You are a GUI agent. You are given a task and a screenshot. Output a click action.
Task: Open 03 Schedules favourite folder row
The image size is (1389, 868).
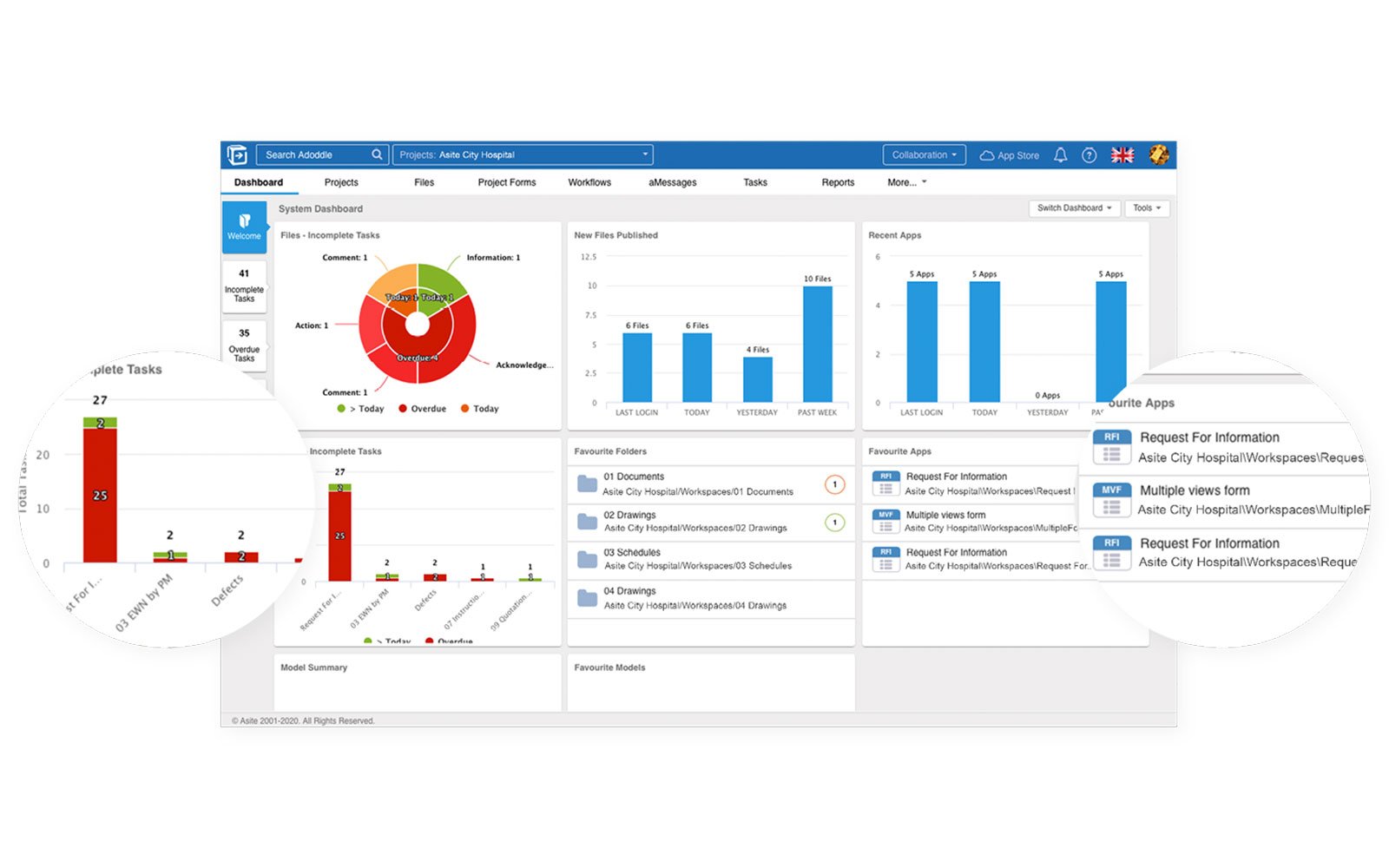pos(711,559)
